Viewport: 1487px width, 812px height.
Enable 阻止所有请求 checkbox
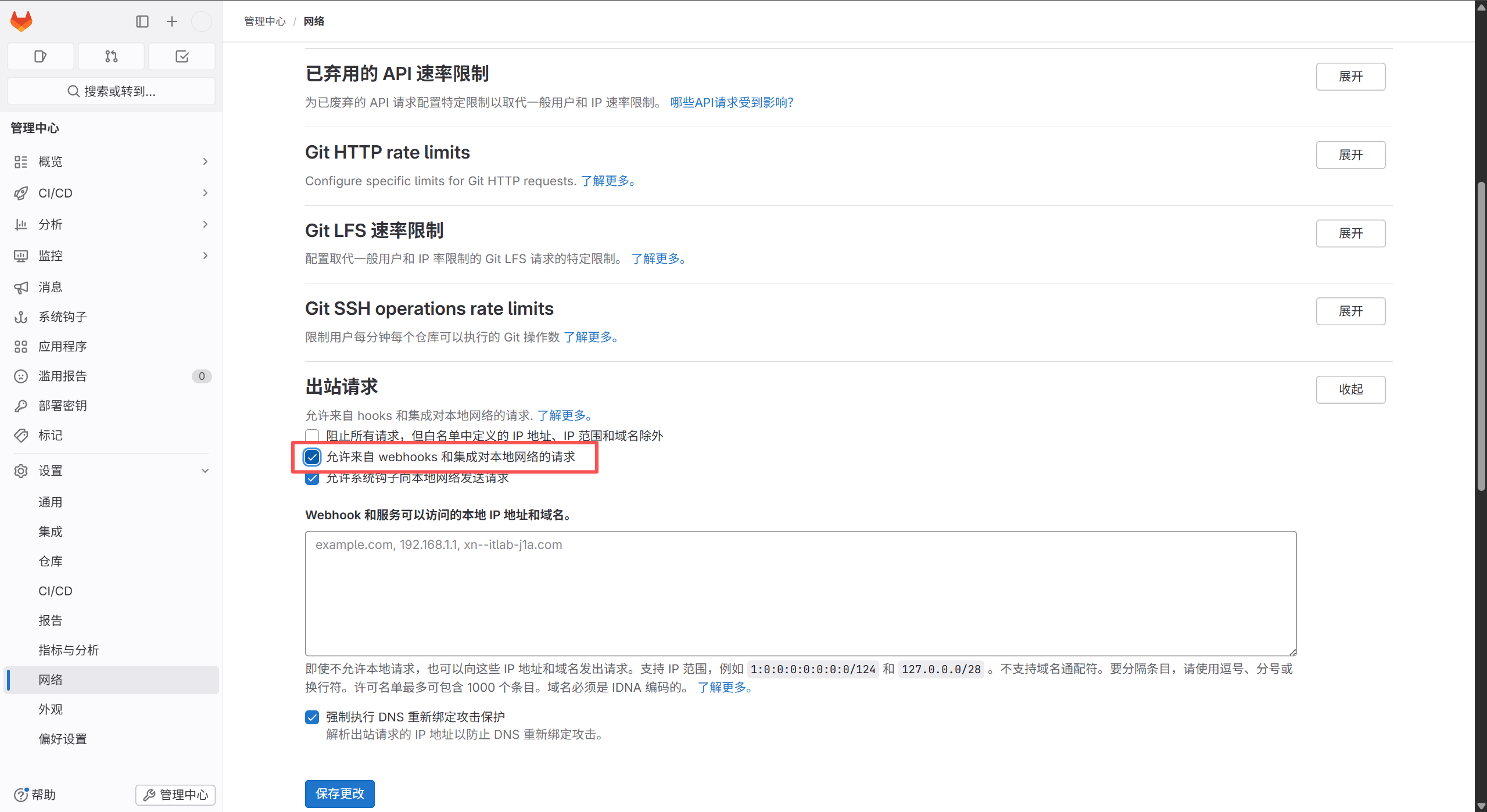(x=312, y=436)
